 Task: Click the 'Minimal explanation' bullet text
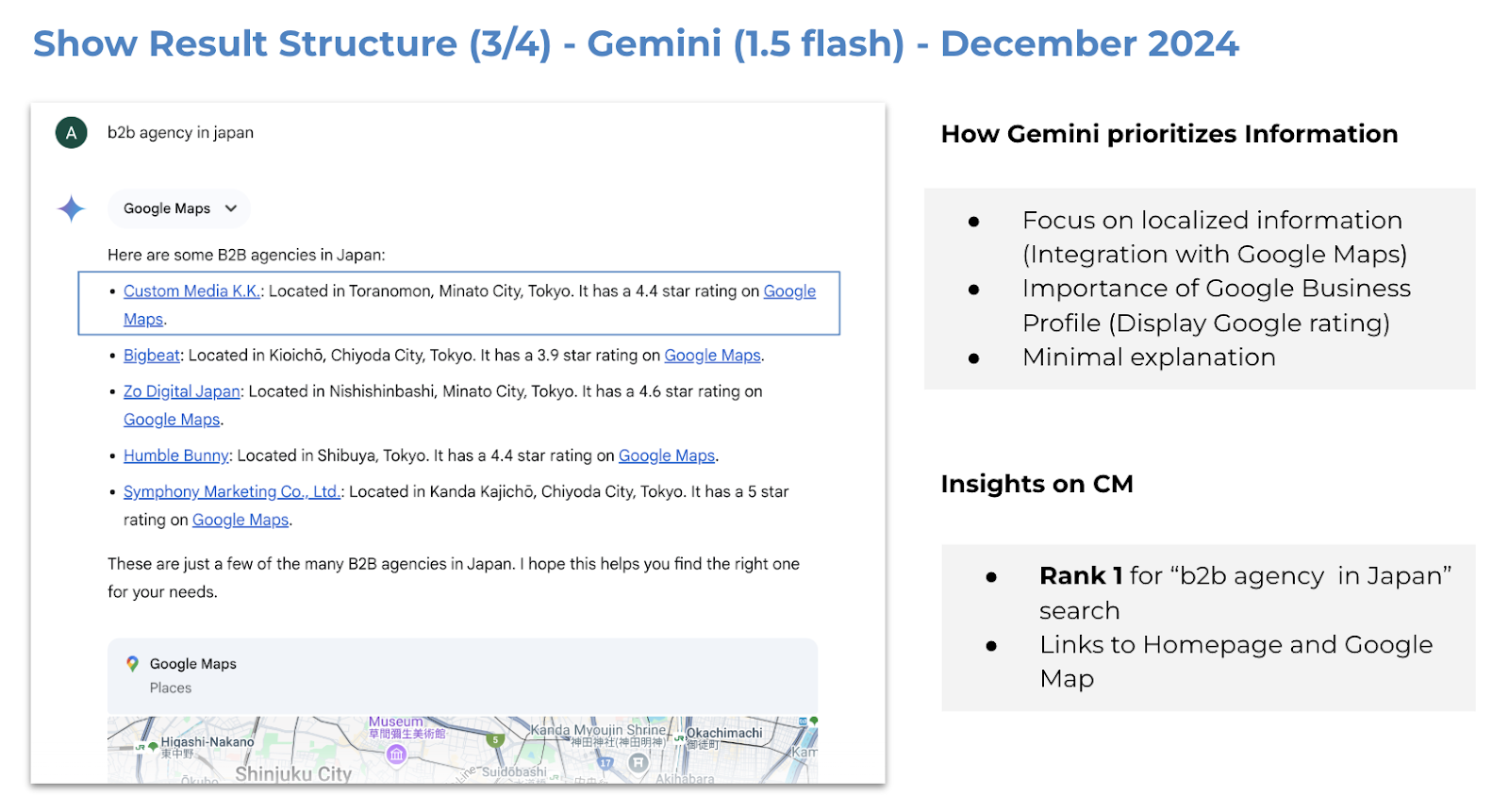1149,357
